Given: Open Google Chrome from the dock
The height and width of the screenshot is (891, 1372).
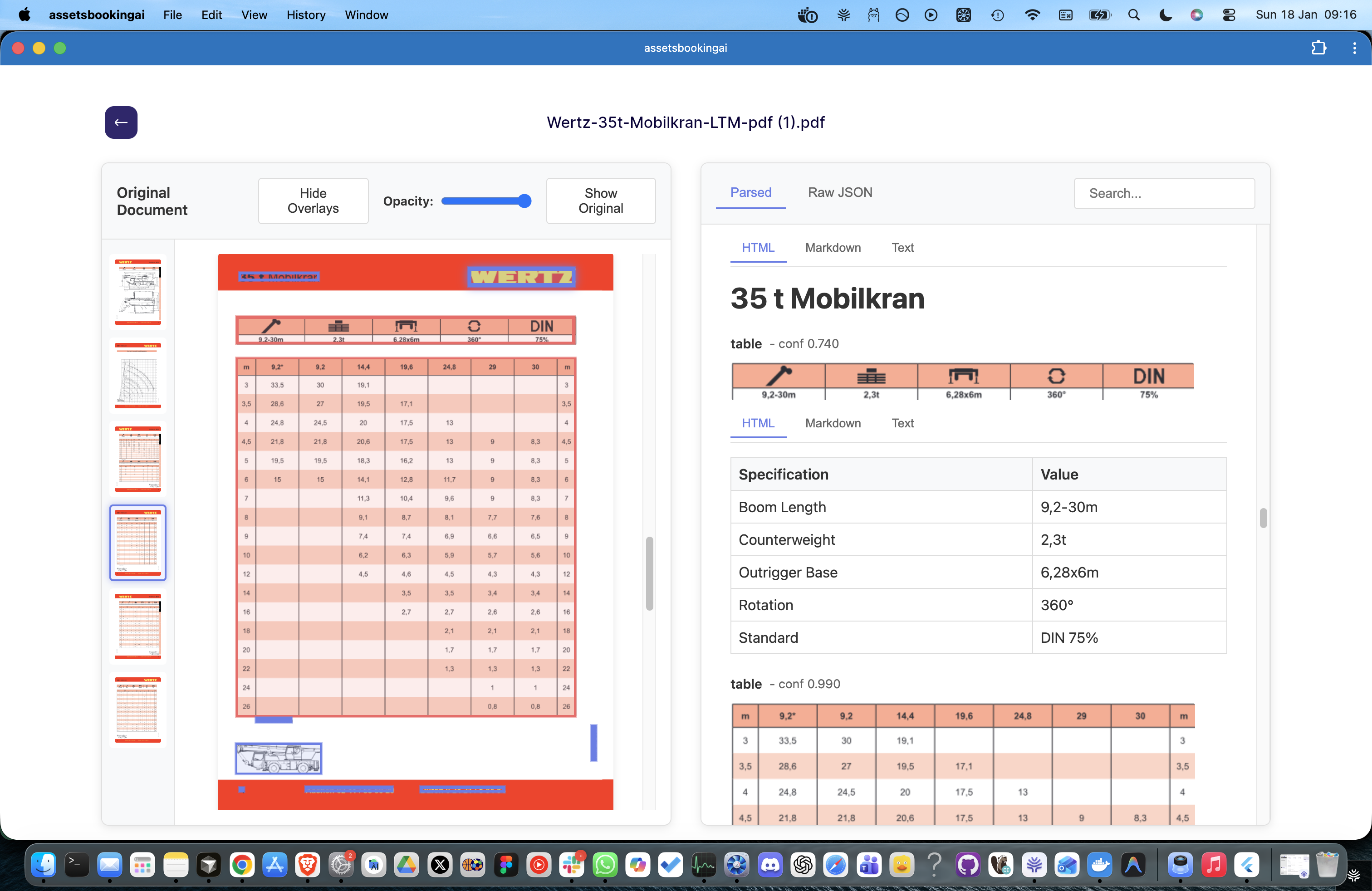Looking at the screenshot, I should tap(241, 865).
